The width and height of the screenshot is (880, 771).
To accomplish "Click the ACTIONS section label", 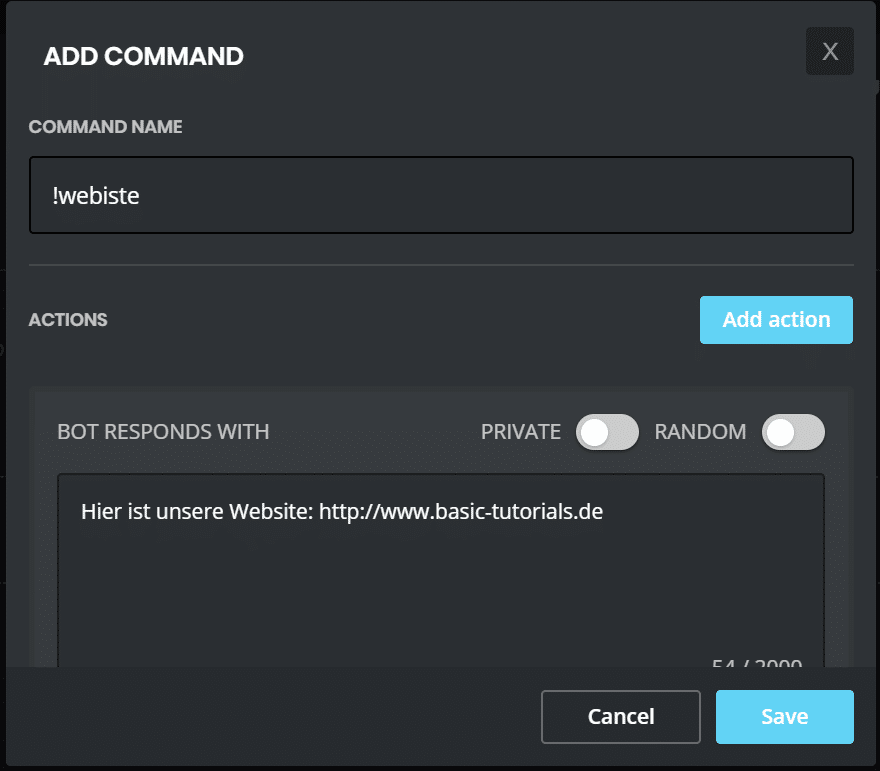I will tap(68, 320).
